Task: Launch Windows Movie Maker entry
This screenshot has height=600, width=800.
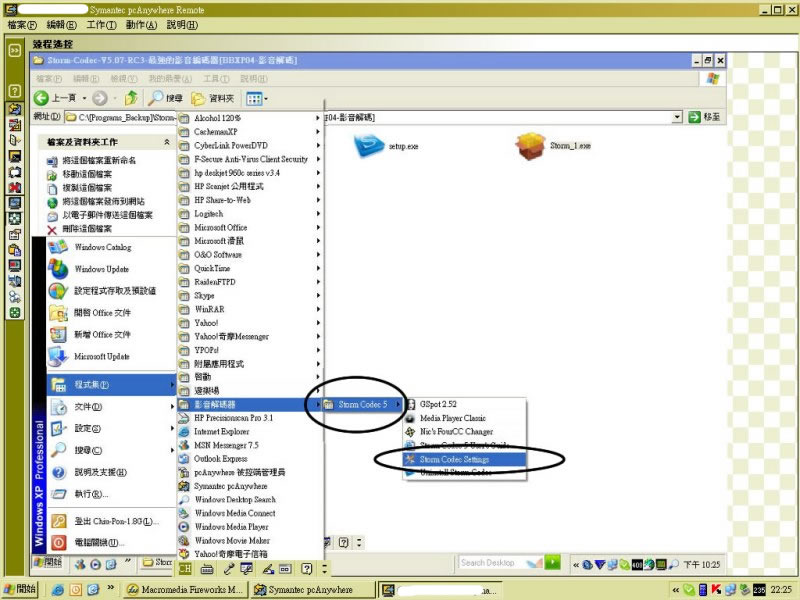Action: coord(250,540)
